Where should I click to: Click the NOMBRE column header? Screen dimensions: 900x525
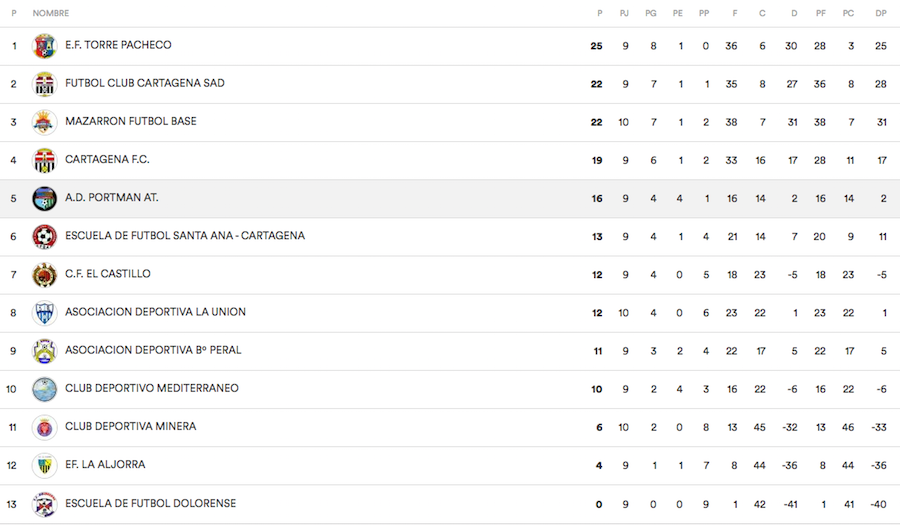pos(51,13)
